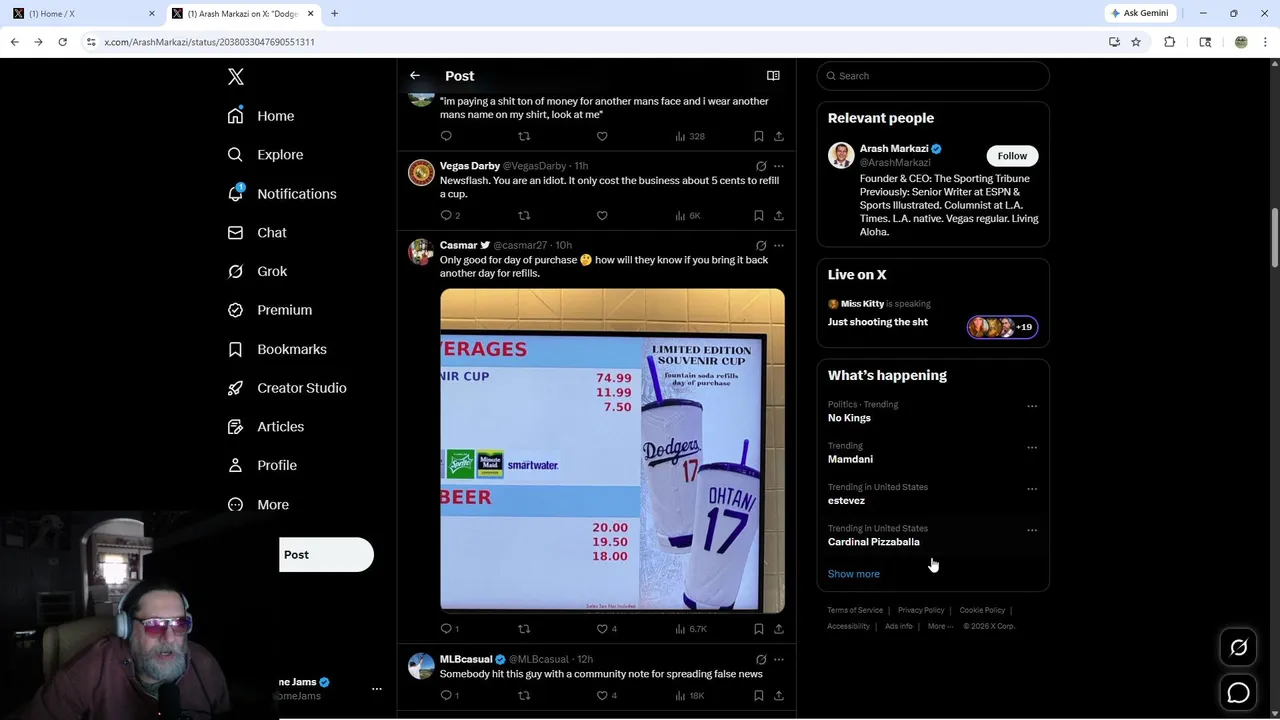Open Articles in sidebar
The image size is (1280, 720).
(266, 427)
